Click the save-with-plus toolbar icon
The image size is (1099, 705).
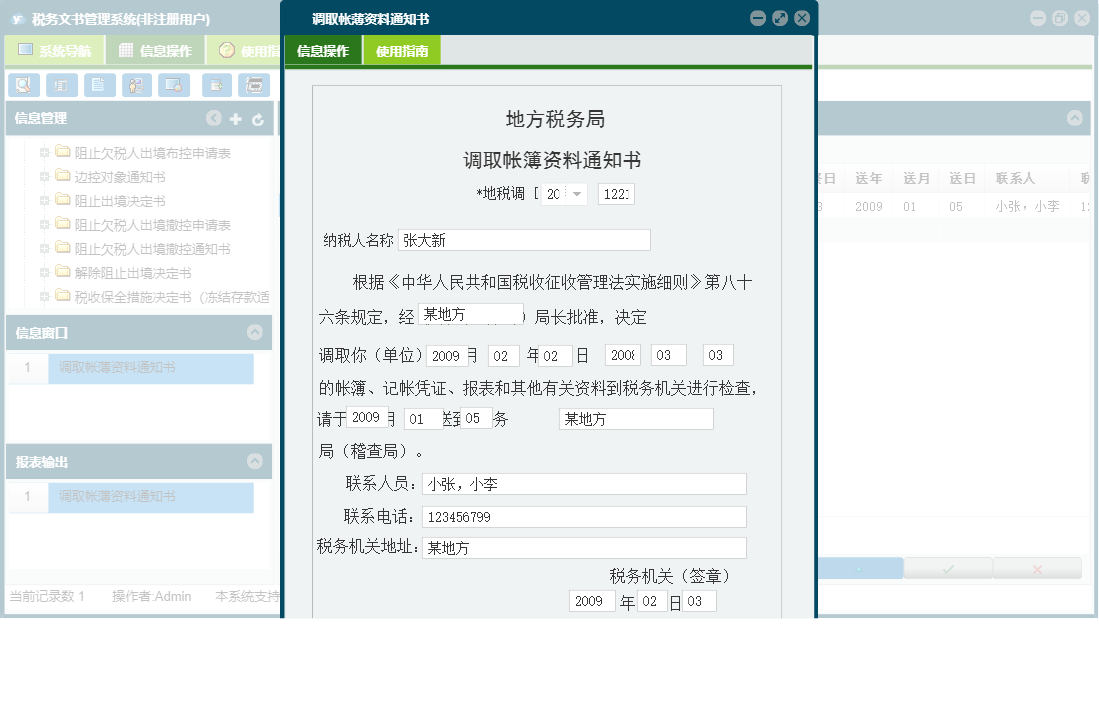point(216,85)
